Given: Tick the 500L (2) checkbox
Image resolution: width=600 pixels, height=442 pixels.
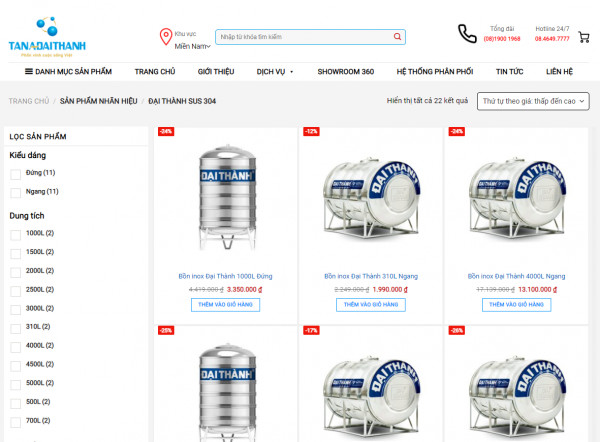Looking at the screenshot, I should pos(16,404).
